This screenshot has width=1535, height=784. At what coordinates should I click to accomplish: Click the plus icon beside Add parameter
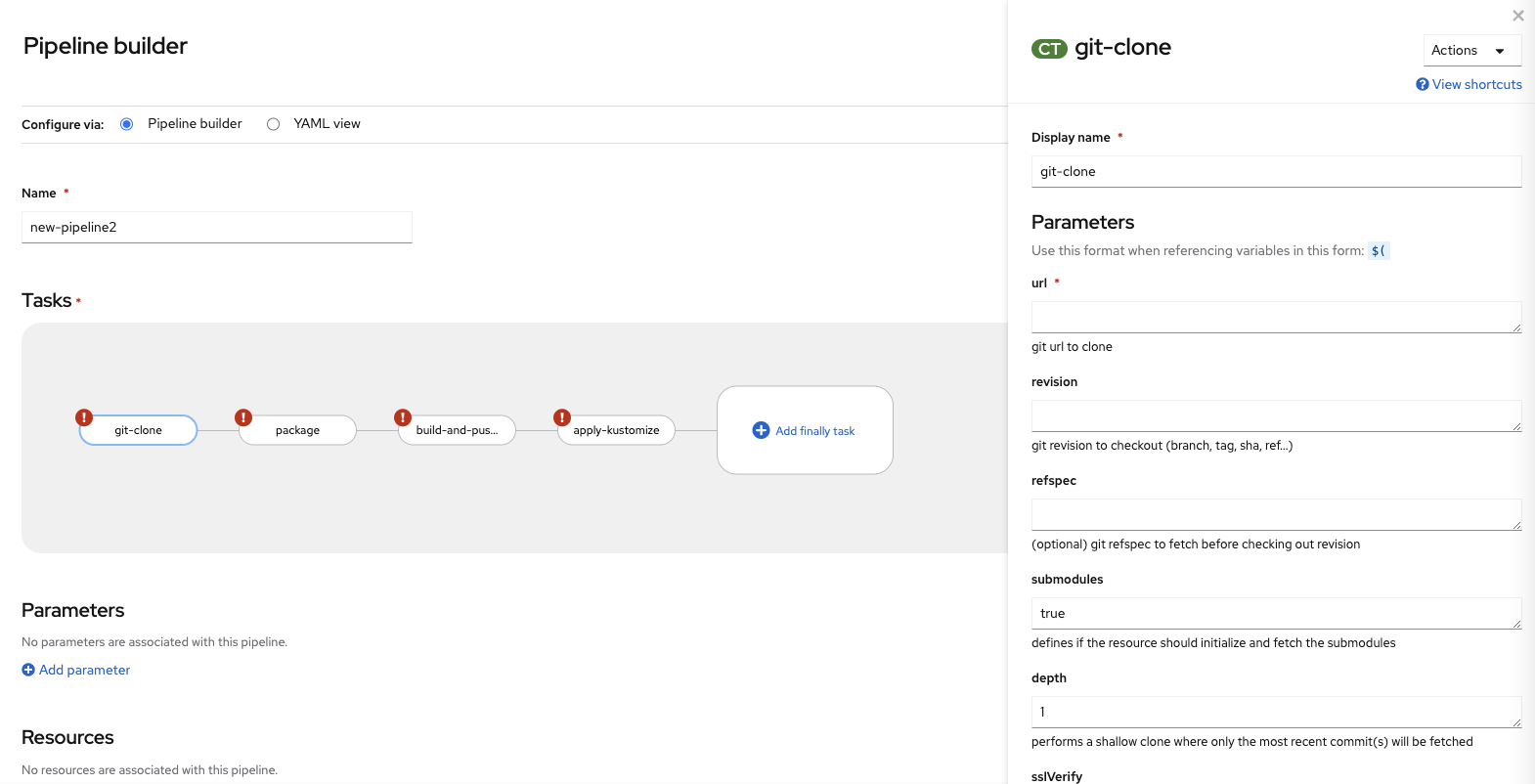click(x=28, y=670)
